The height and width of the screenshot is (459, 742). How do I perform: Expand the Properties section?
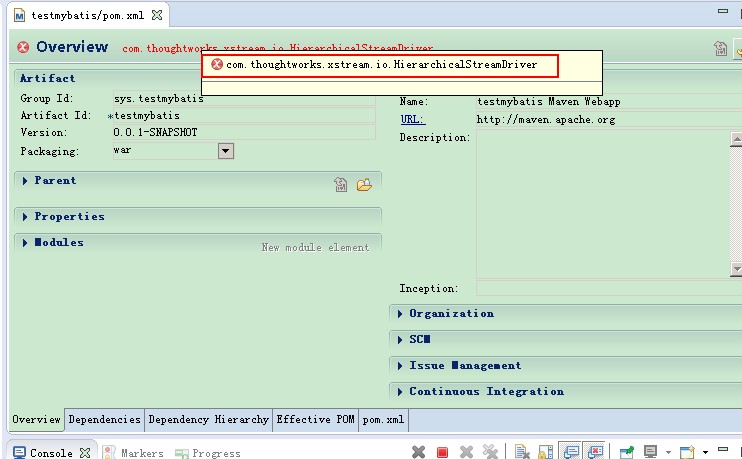coord(25,217)
